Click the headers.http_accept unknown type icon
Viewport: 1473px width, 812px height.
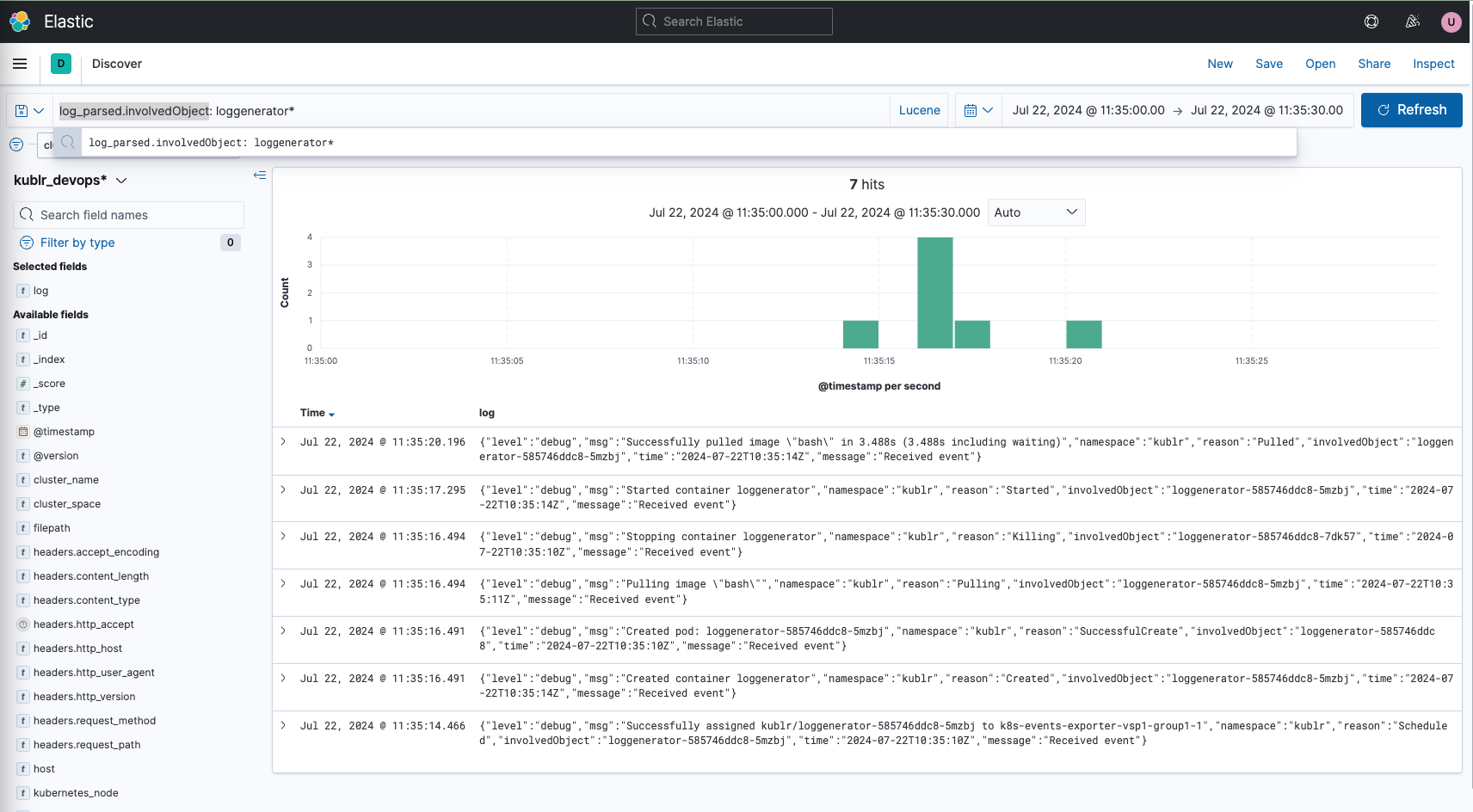tap(23, 624)
